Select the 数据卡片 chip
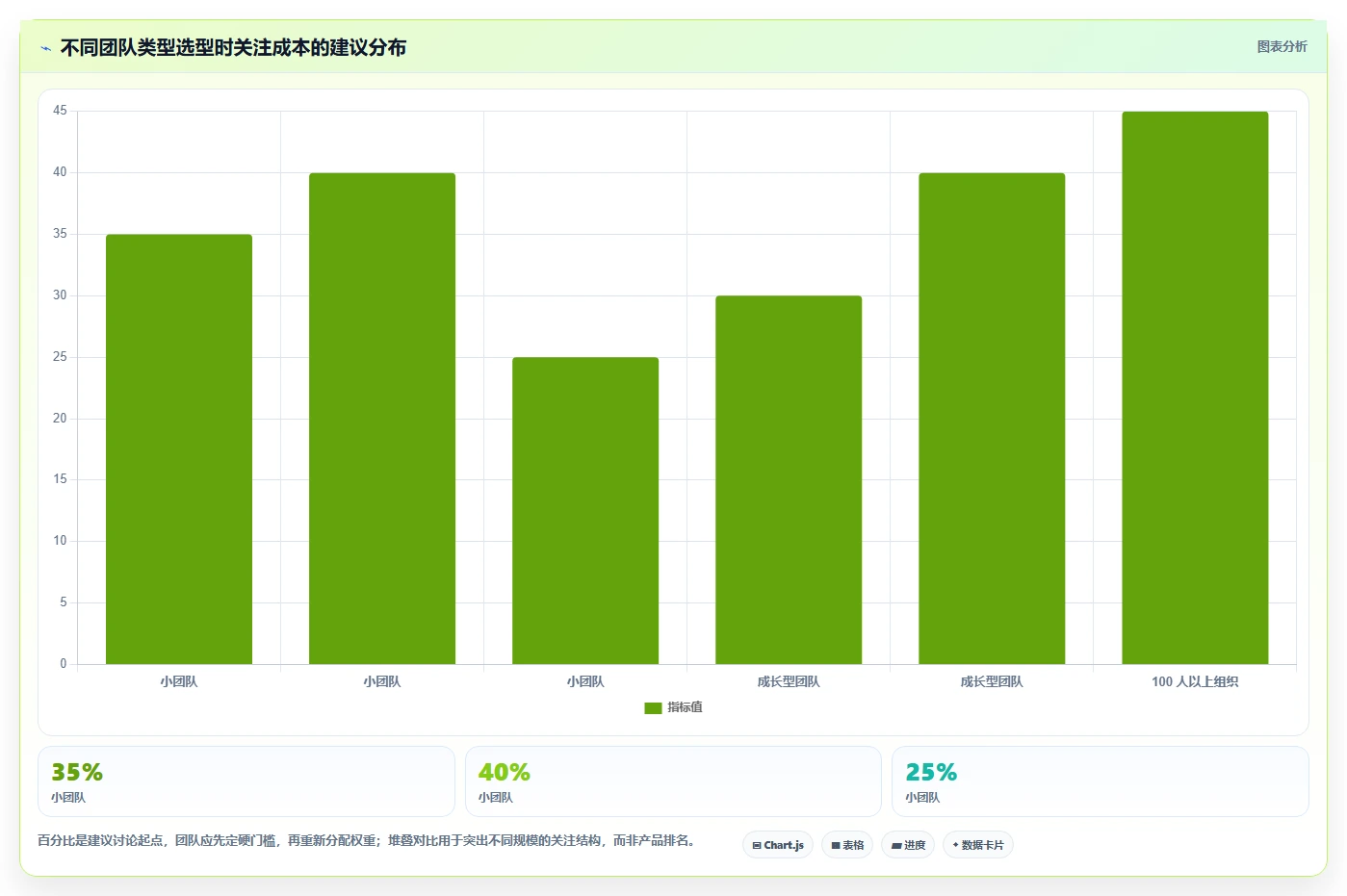This screenshot has width=1347, height=896. tap(978, 845)
